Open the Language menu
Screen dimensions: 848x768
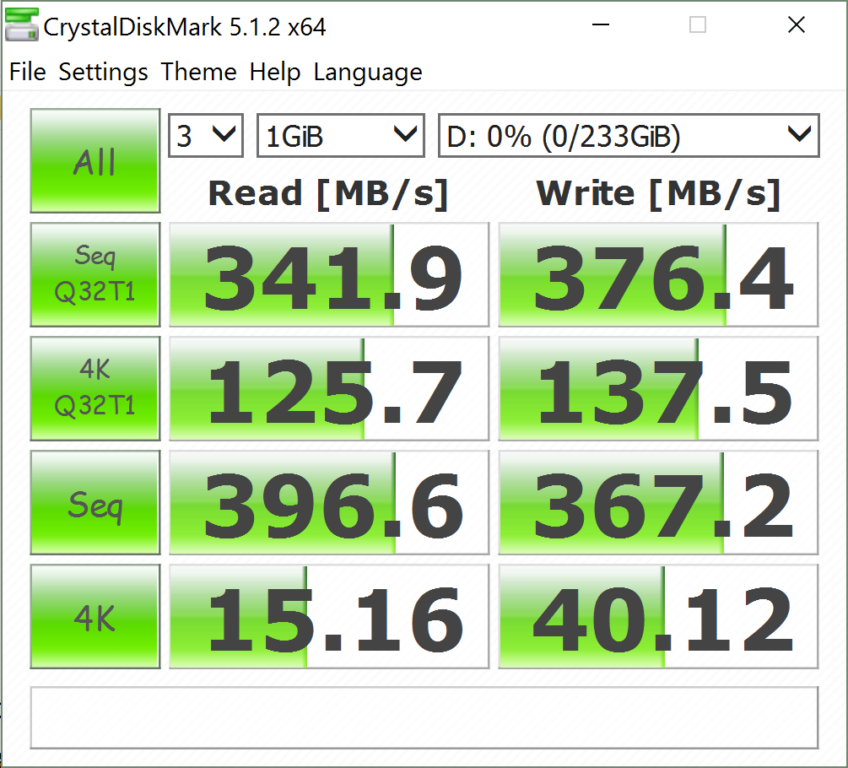(x=368, y=72)
